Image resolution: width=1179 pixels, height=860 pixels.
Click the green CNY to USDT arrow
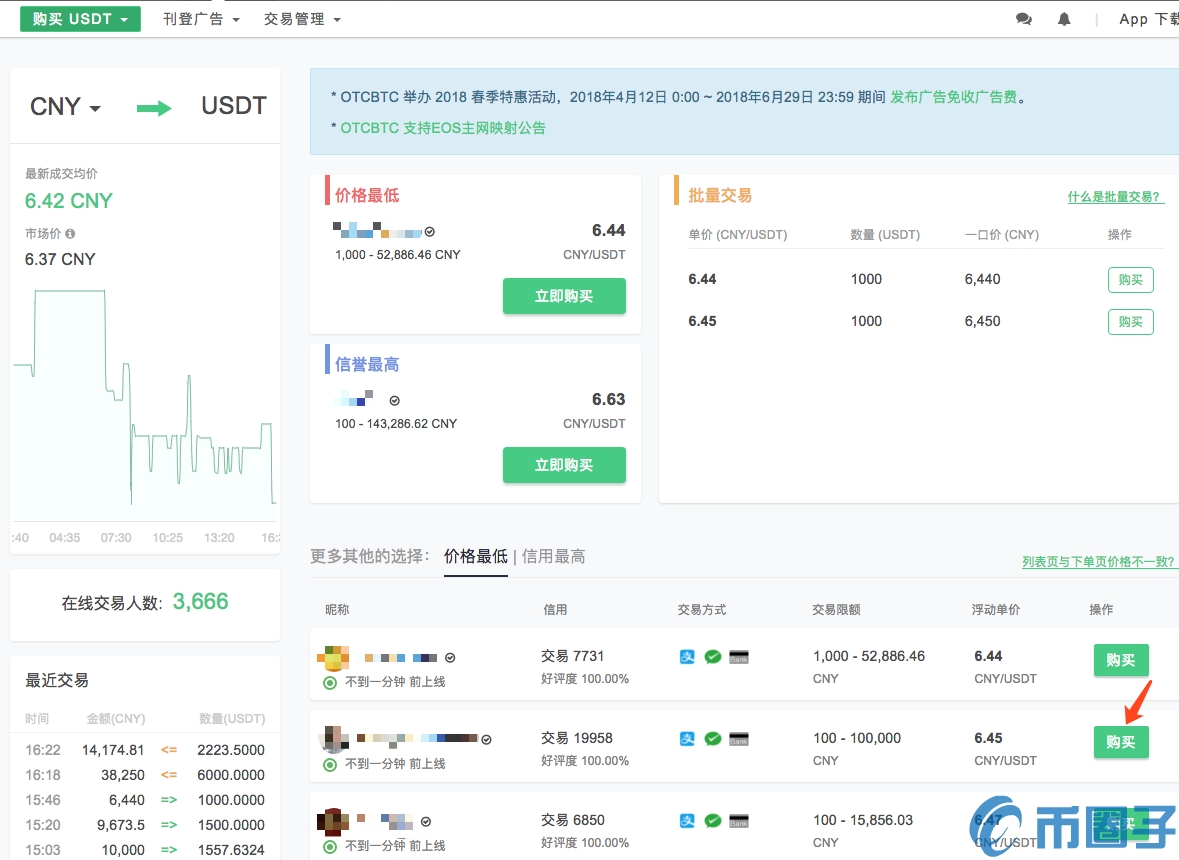154,107
